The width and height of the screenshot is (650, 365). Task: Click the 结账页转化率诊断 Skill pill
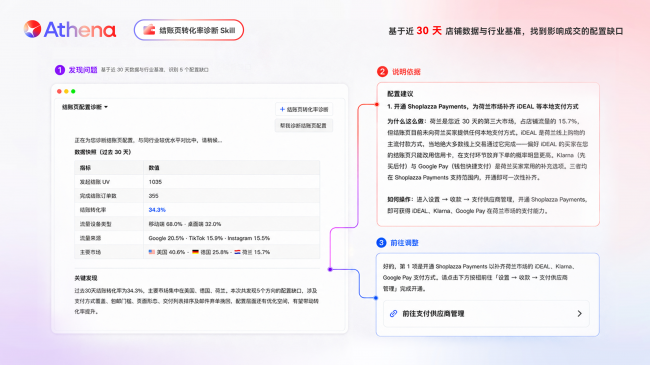(x=189, y=30)
